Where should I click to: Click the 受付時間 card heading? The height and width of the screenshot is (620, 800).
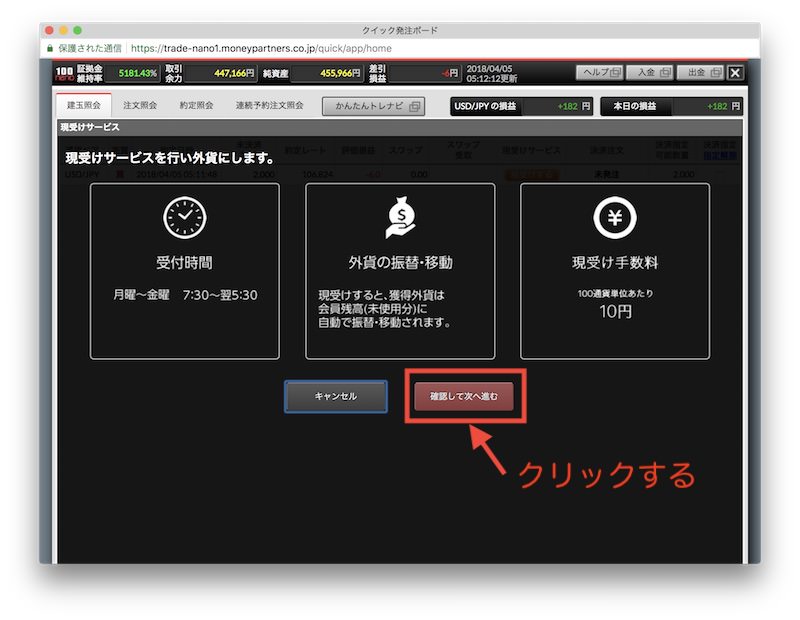(x=184, y=263)
